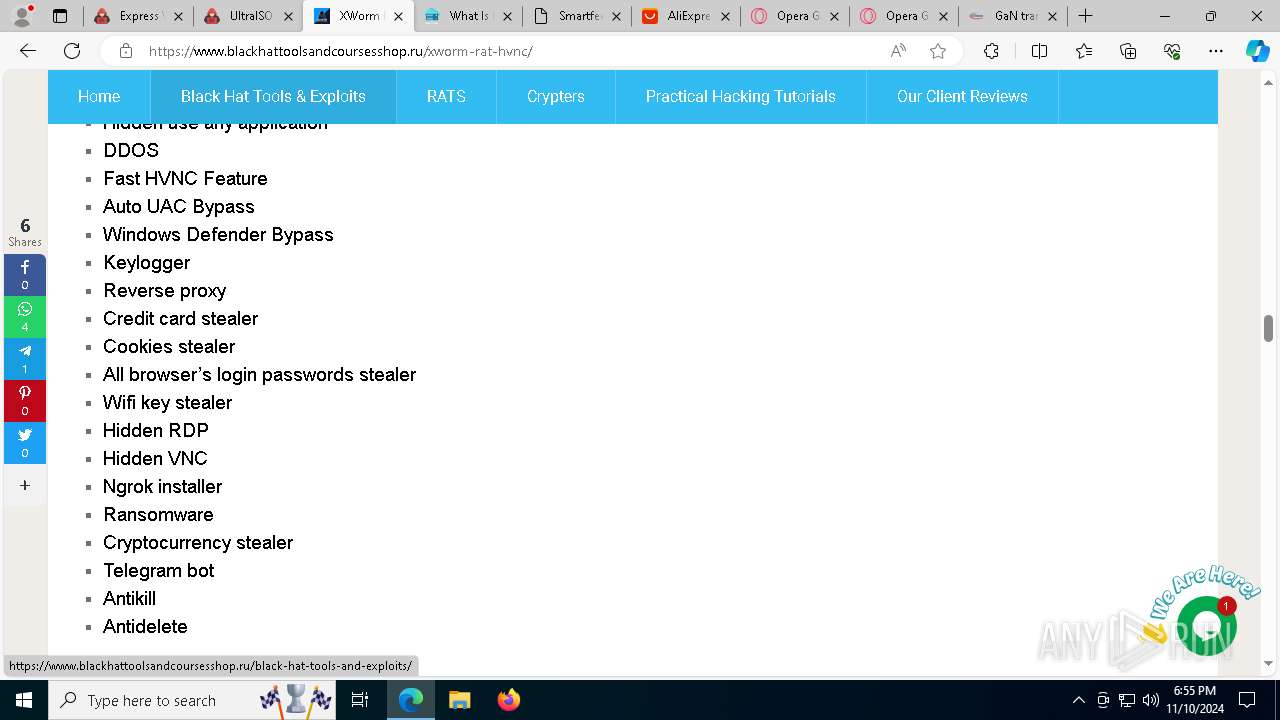View site information via the lock icon

point(125,51)
